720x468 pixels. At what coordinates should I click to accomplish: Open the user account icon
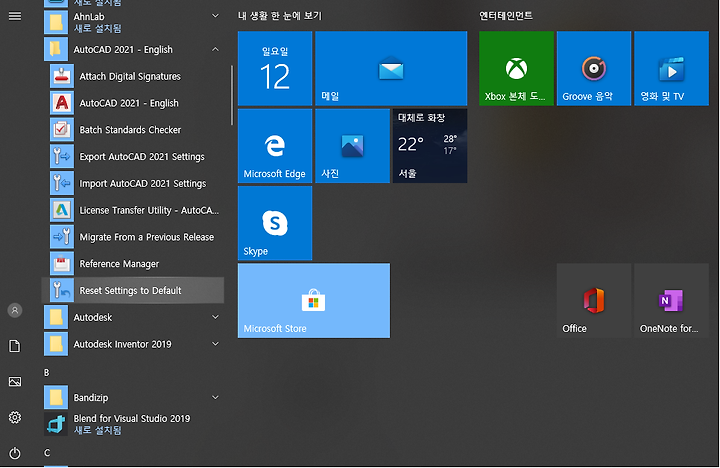[15, 310]
